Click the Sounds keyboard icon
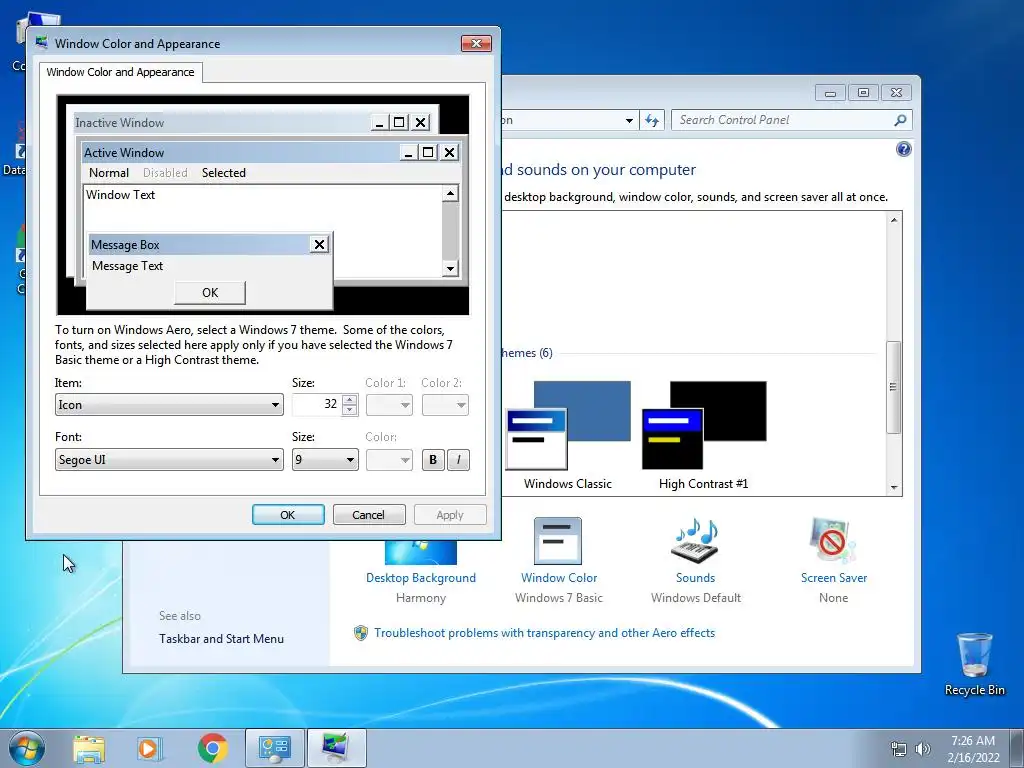Image resolution: width=1024 pixels, height=768 pixels. pos(696,541)
